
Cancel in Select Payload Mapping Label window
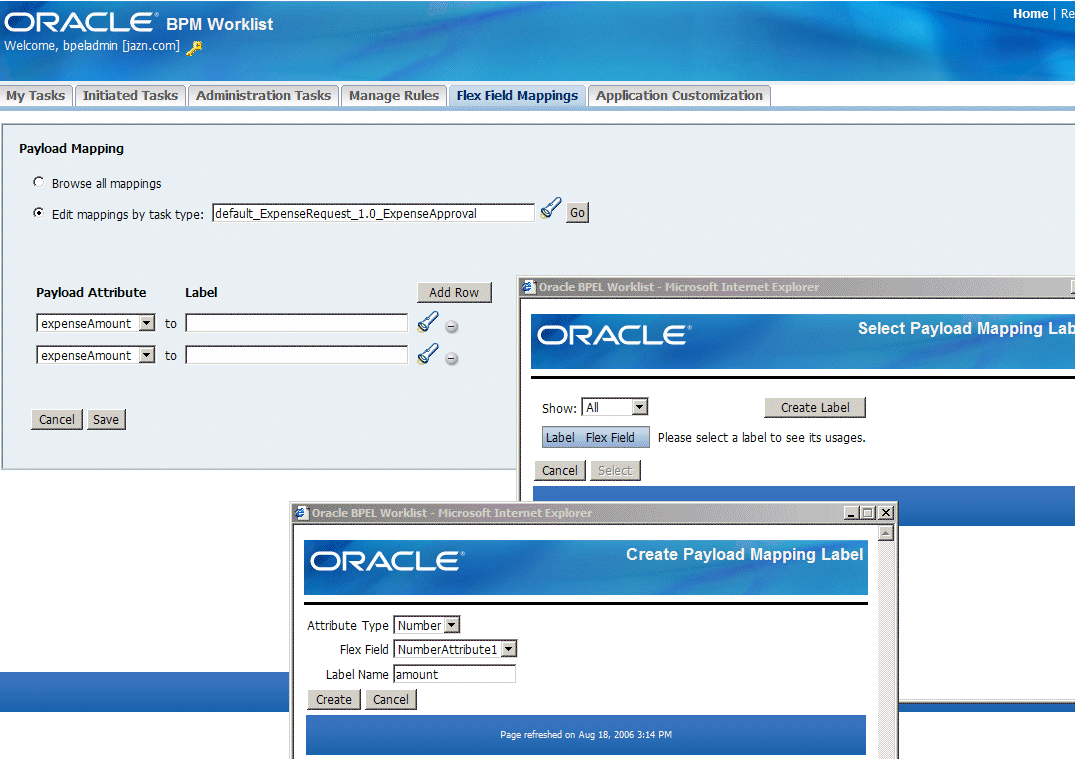(x=560, y=470)
